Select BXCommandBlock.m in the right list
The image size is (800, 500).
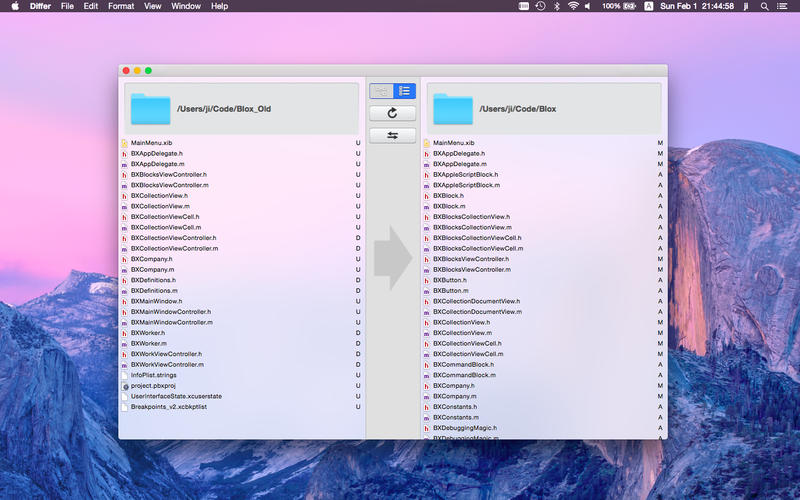tap(544, 375)
